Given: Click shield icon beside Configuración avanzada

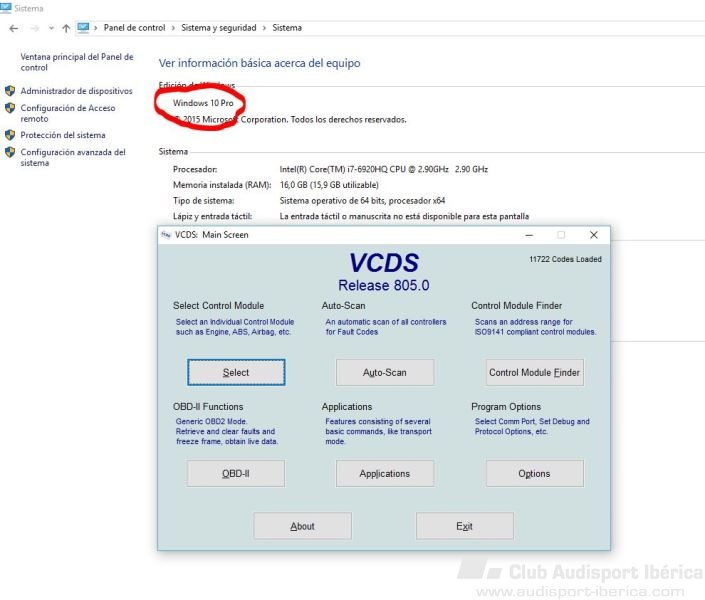Looking at the screenshot, I should 10,152.
